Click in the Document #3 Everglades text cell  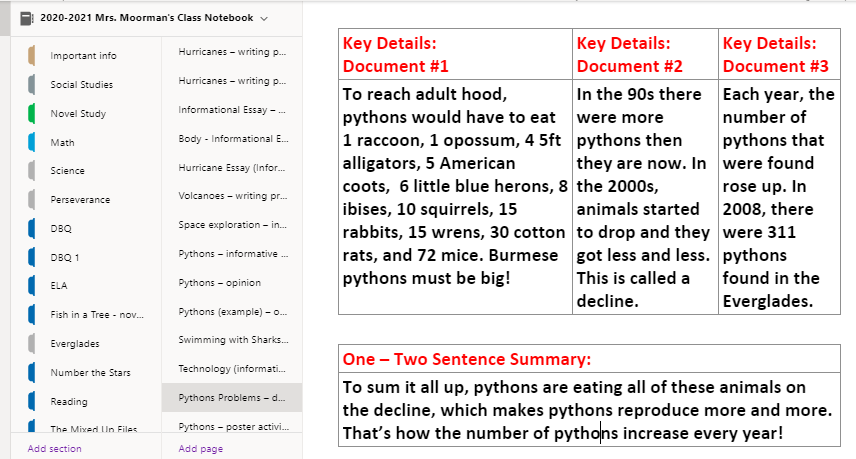(x=780, y=197)
